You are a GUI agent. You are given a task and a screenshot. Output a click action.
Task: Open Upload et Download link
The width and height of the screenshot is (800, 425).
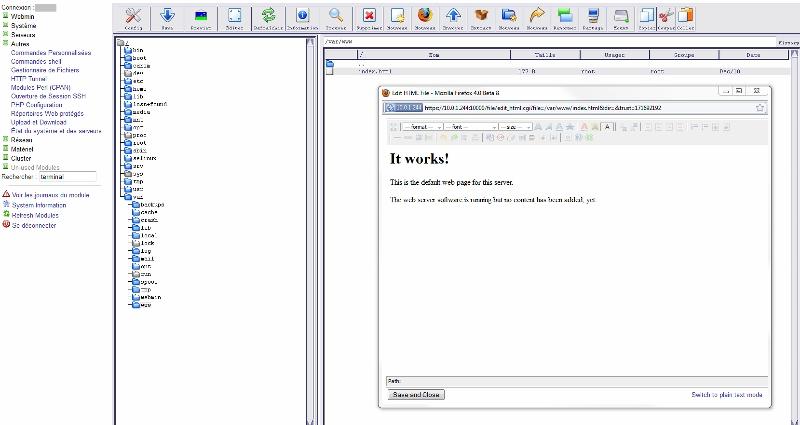[39, 122]
